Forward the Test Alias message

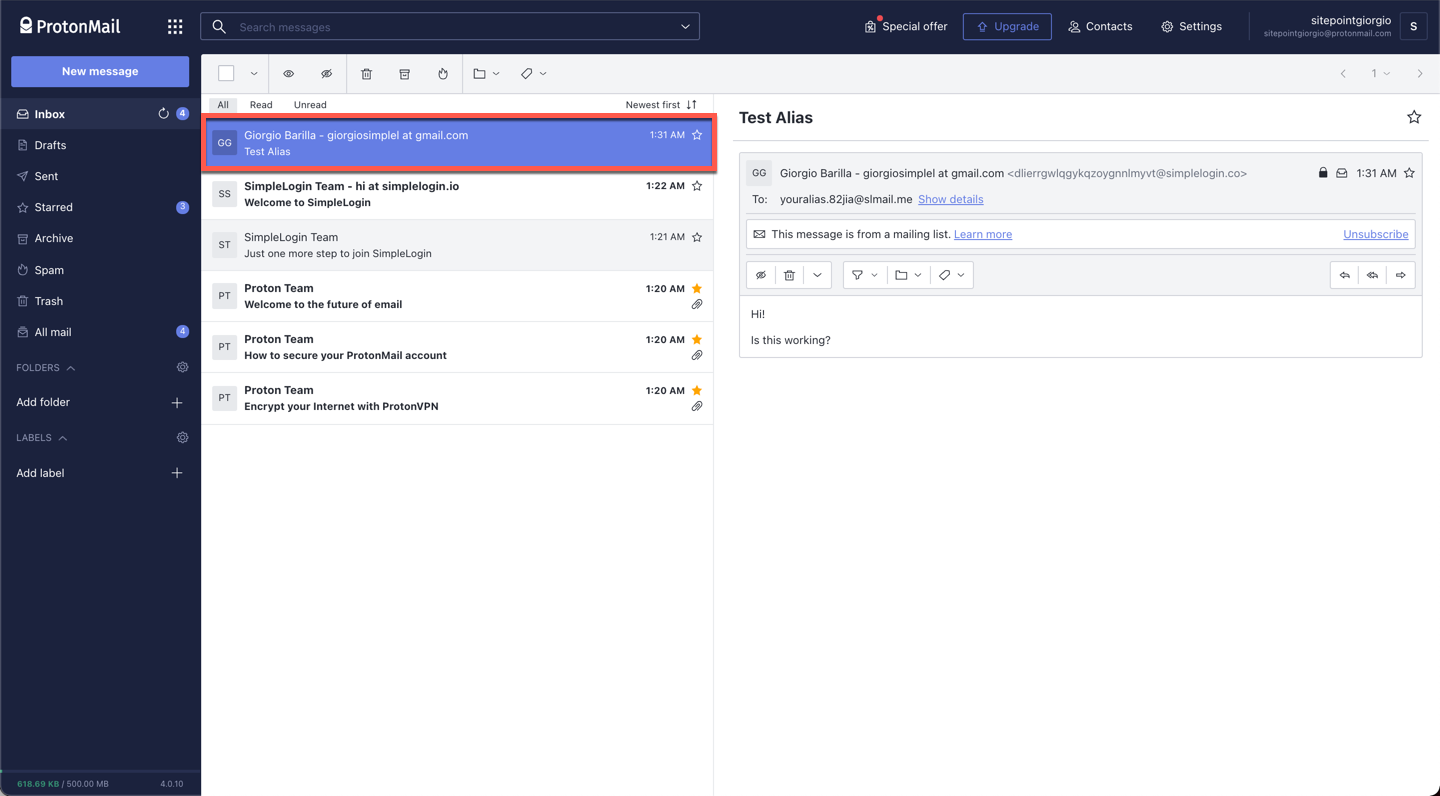tap(1400, 275)
